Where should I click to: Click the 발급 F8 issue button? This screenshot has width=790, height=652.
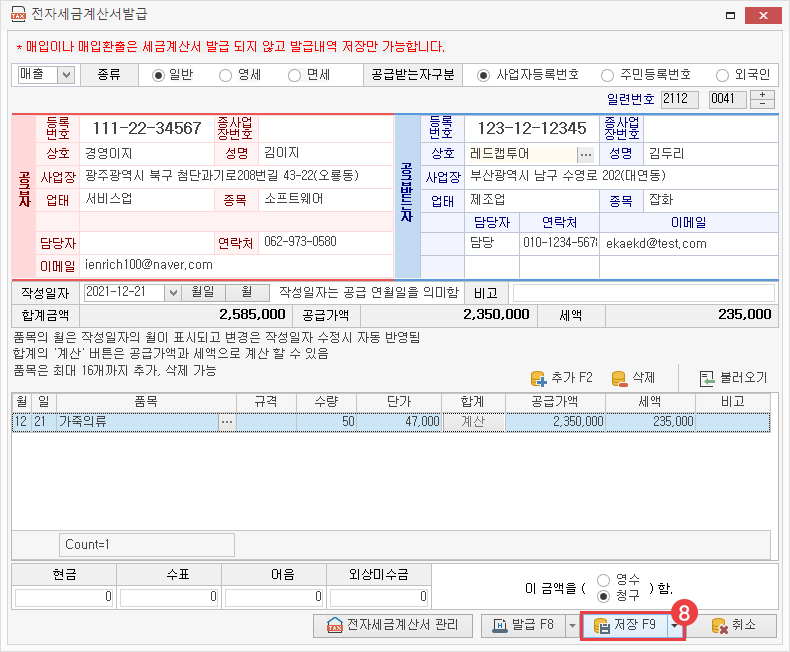(x=524, y=625)
